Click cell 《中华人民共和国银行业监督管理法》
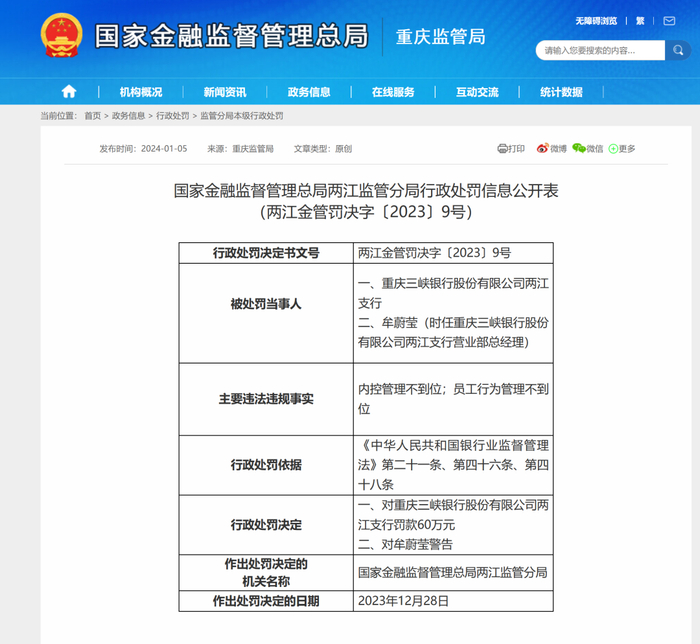 [x=453, y=465]
